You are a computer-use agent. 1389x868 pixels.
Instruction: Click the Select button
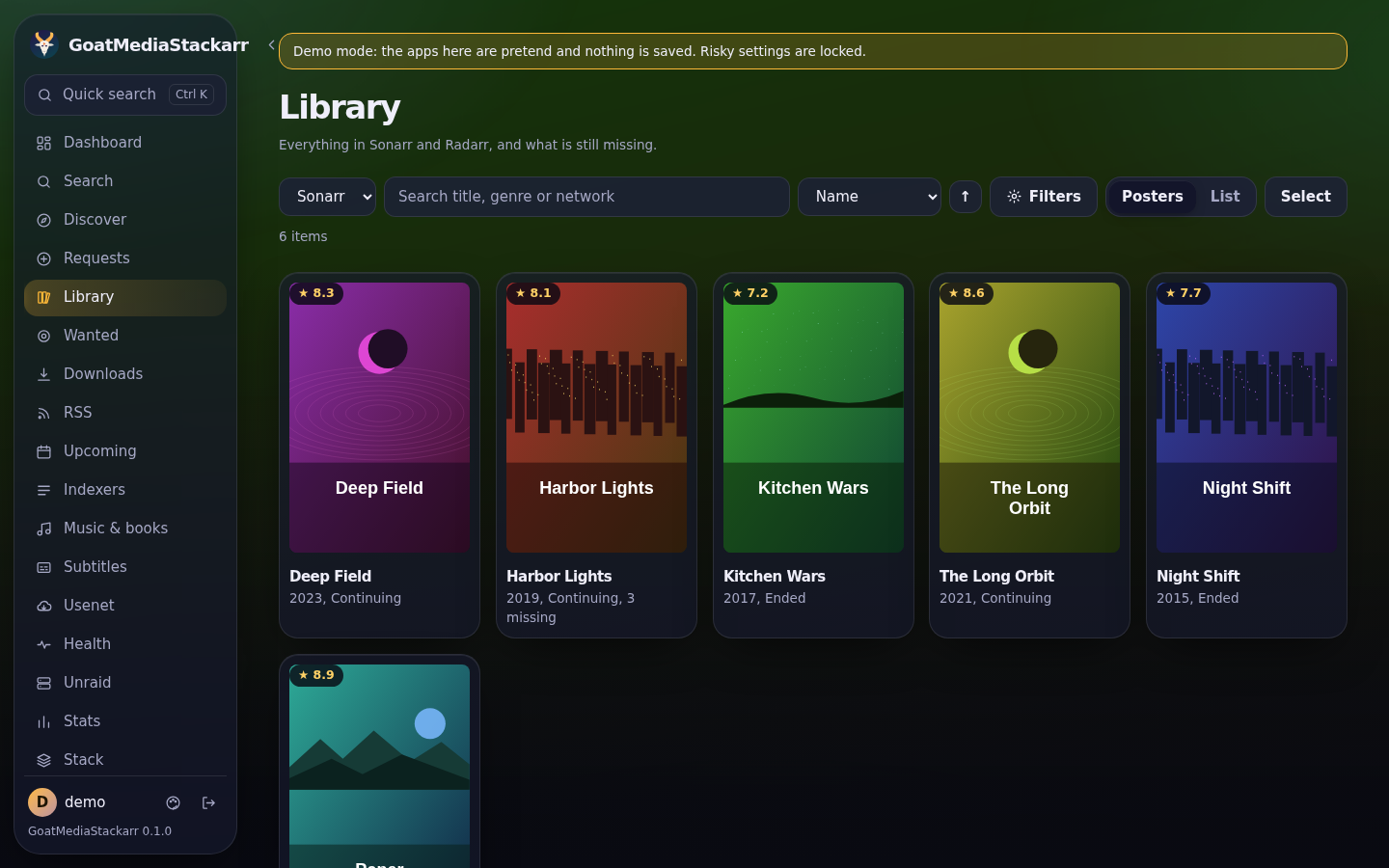click(x=1306, y=197)
